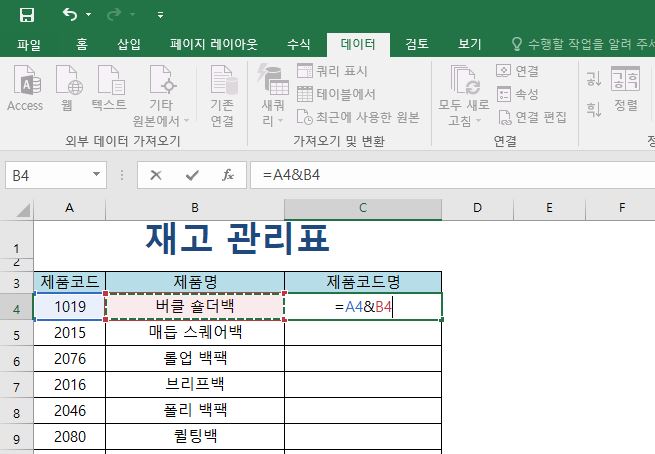The height and width of the screenshot is (454, 655).
Task: Click cell containing 버클 숄더백
Action: pos(195,307)
